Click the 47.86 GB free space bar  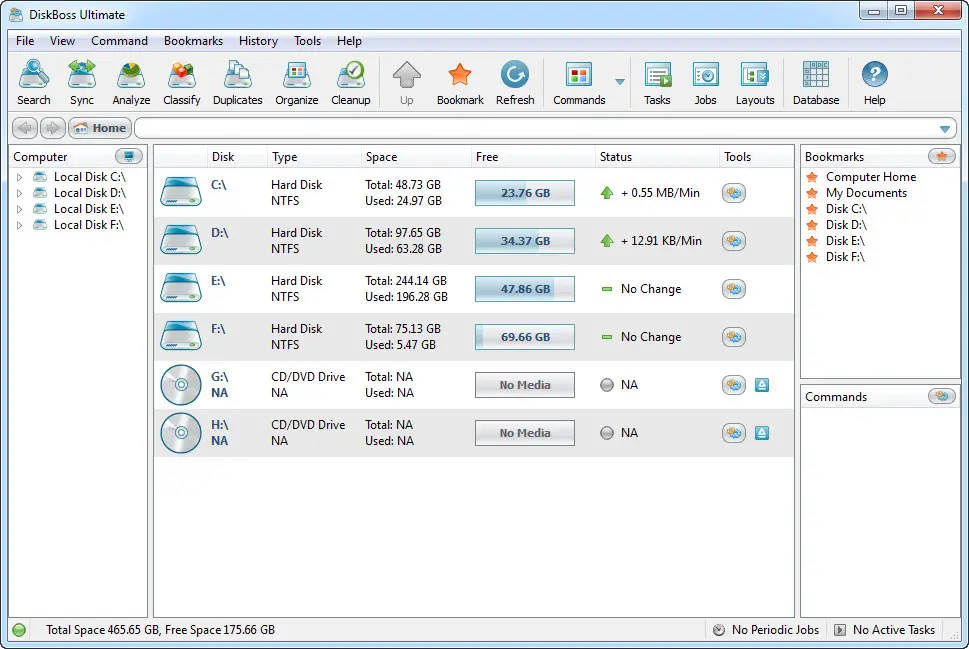525,289
